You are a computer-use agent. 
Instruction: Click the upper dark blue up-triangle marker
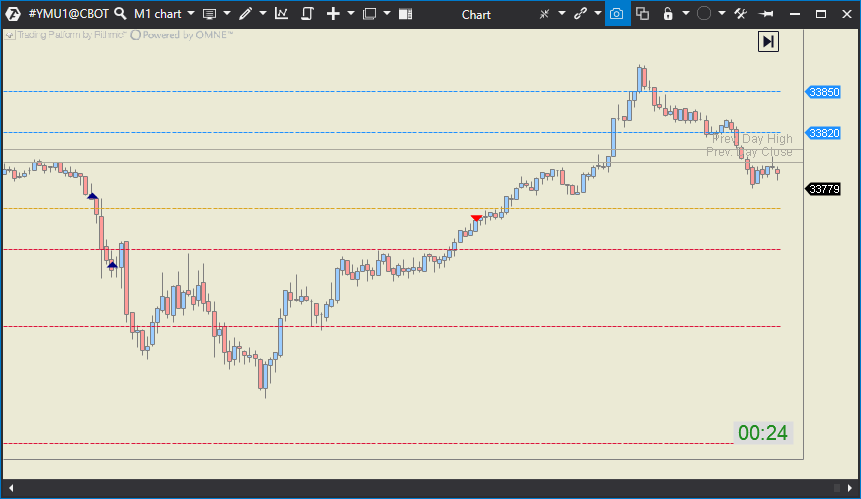[x=92, y=196]
